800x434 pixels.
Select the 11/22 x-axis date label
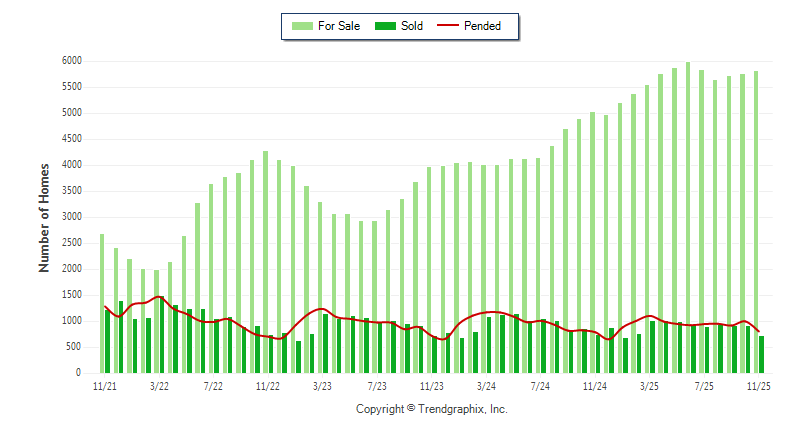pos(267,385)
